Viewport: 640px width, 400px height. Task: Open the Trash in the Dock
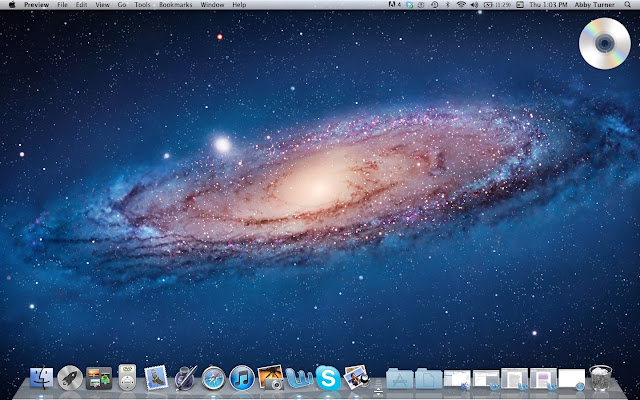pyautogui.click(x=601, y=378)
